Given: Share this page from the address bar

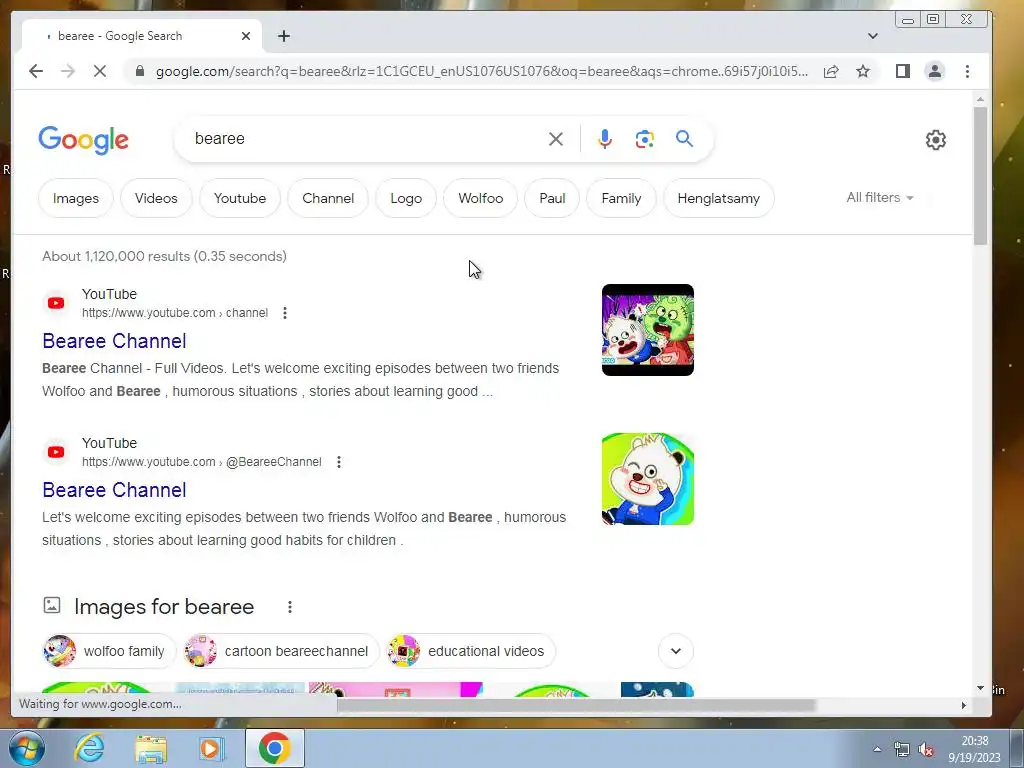Looking at the screenshot, I should coord(831,71).
